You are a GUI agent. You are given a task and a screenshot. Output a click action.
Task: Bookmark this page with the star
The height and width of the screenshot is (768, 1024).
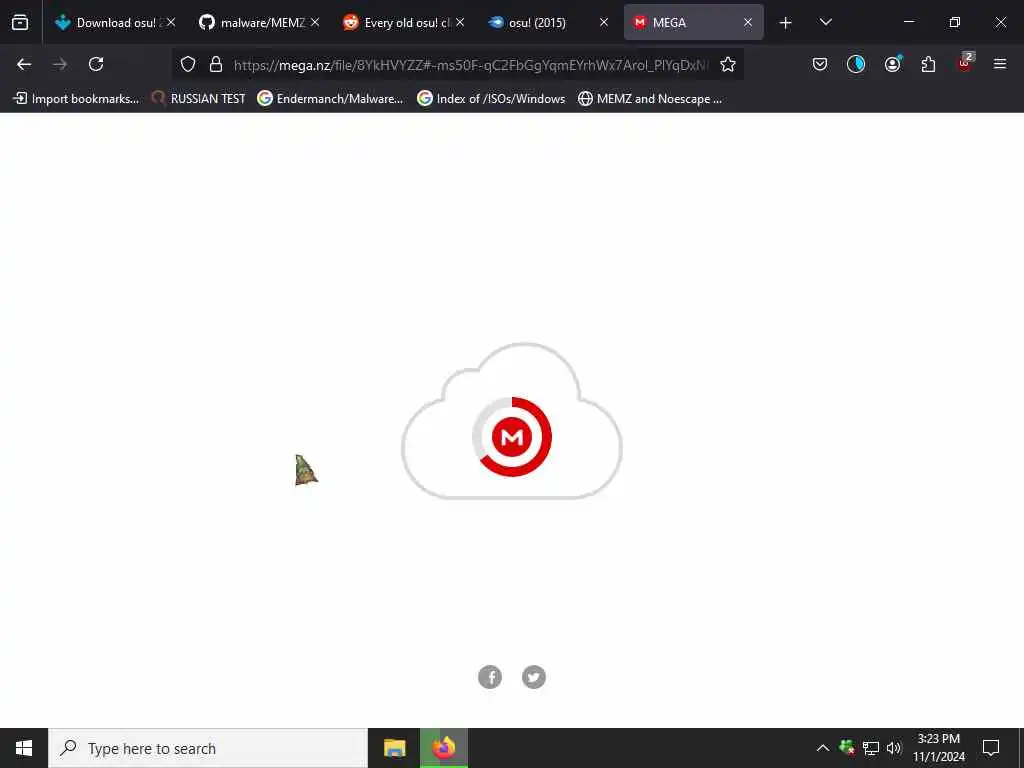pyautogui.click(x=728, y=64)
